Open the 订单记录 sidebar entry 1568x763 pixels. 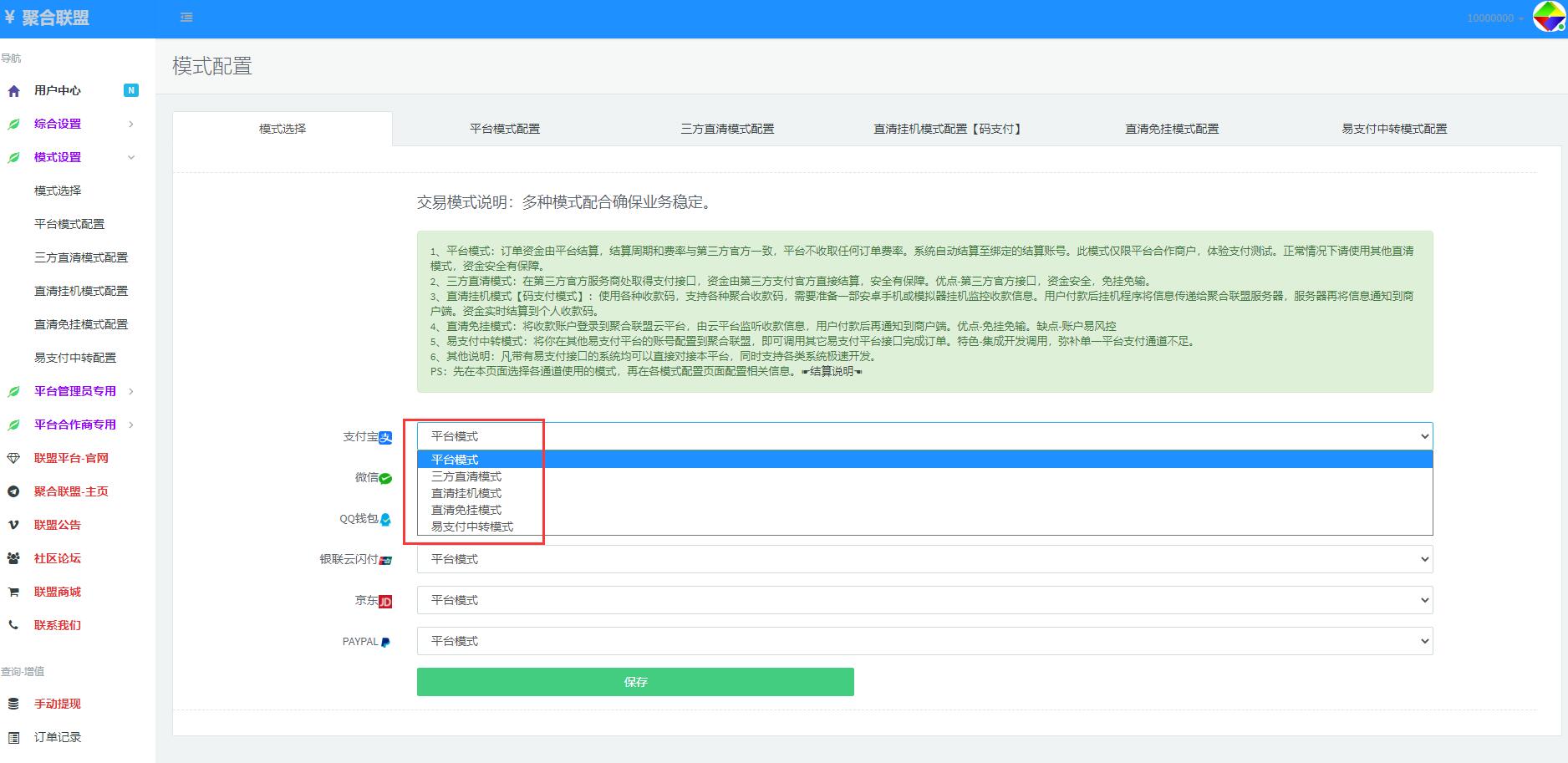click(58, 737)
